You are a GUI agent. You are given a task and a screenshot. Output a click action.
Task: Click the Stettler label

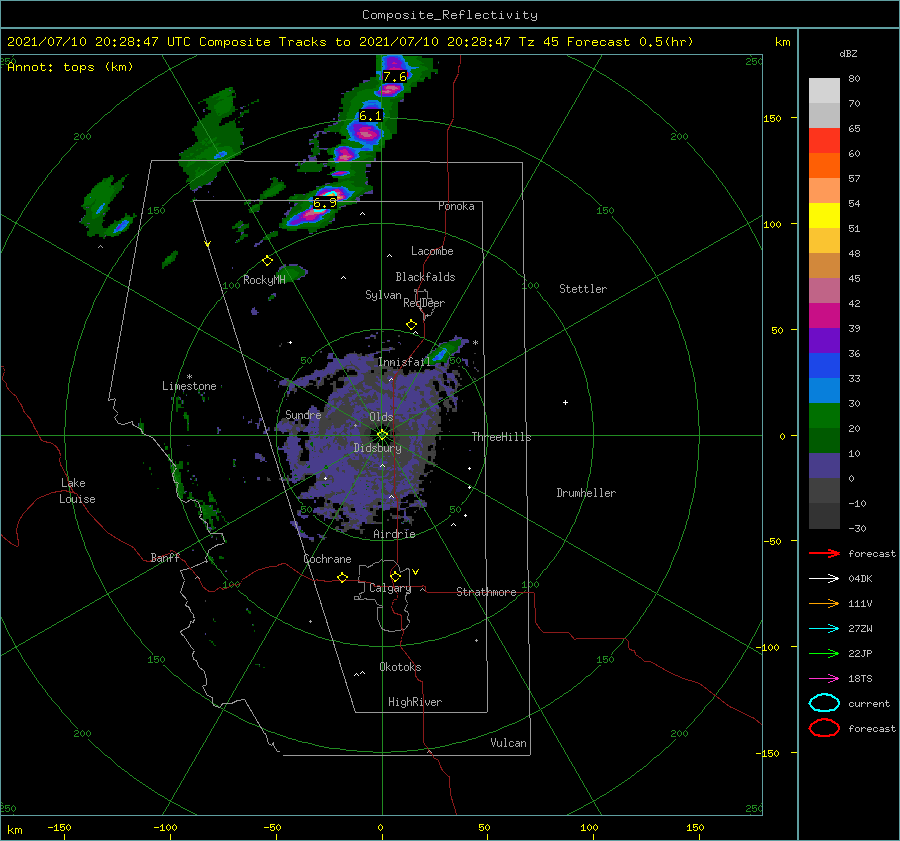point(583,289)
